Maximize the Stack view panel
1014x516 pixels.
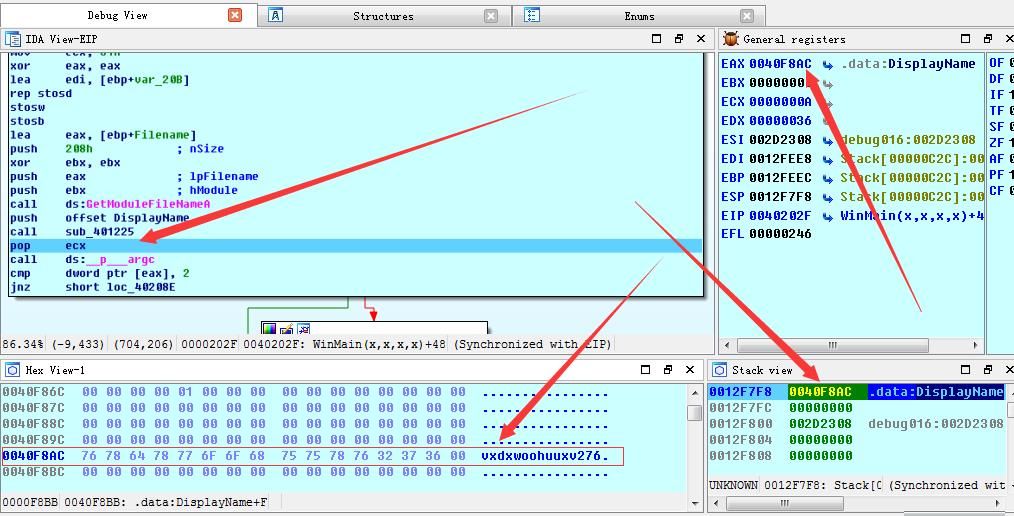(965, 369)
